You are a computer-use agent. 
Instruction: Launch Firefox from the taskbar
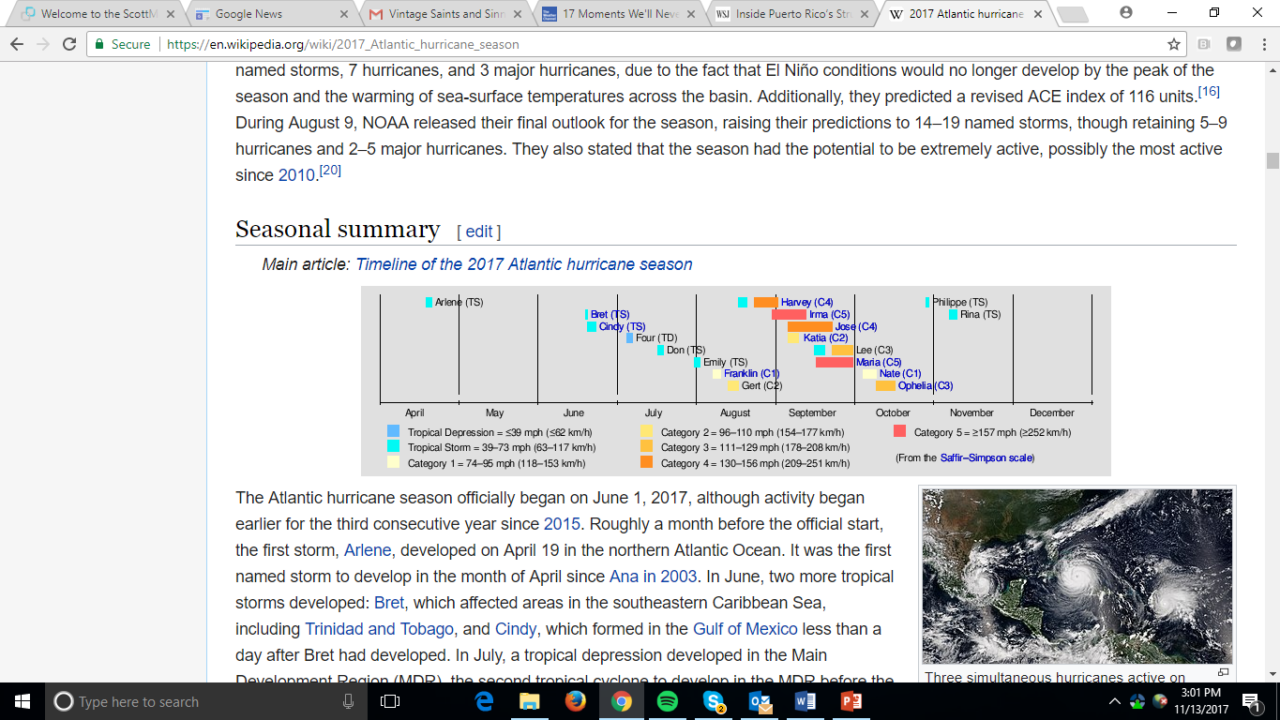575,701
